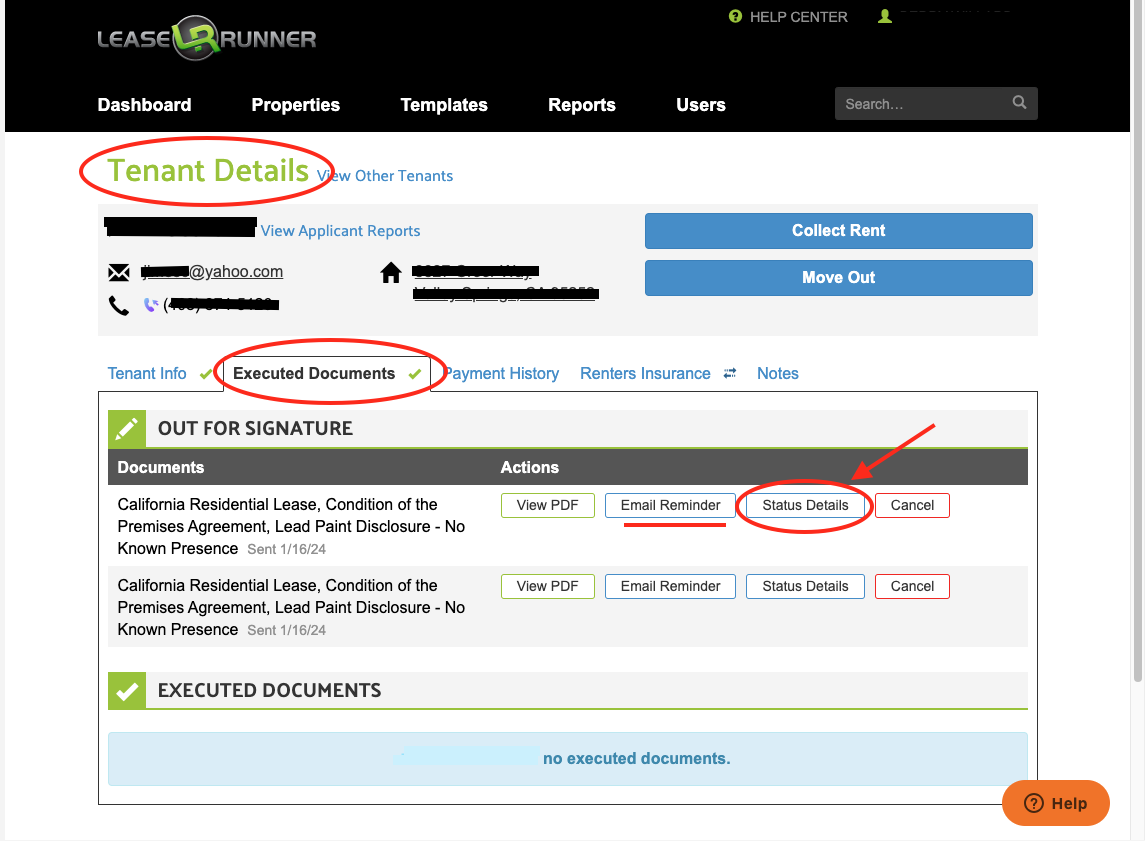Open the Properties menu
Viewport: 1145px width, 841px height.
[x=295, y=105]
